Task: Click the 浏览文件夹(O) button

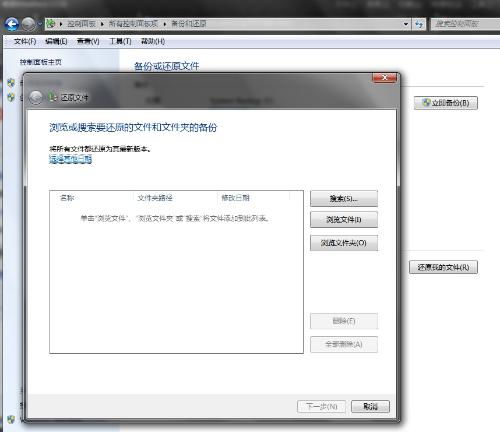Action: pos(344,243)
